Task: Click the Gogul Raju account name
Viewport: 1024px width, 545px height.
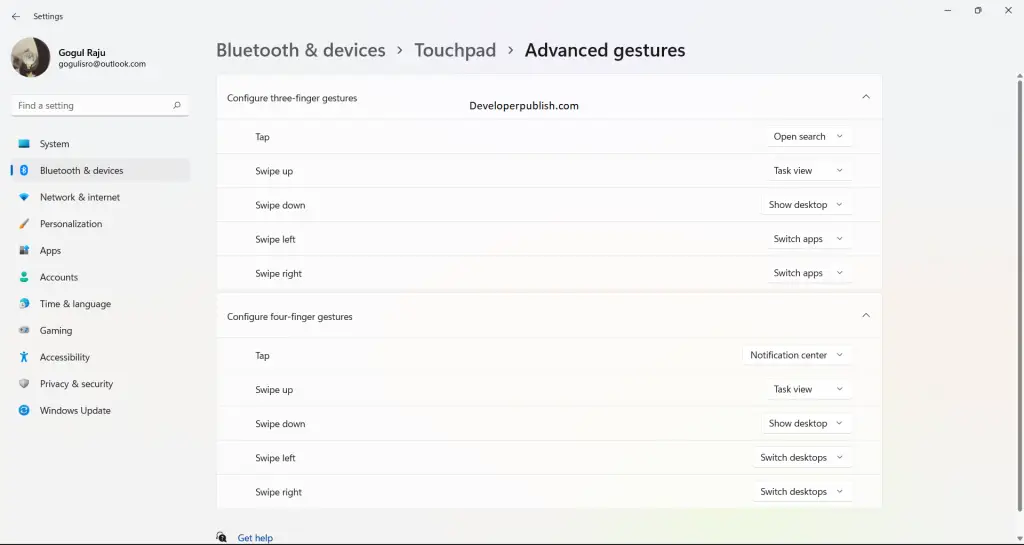Action: pyautogui.click(x=82, y=53)
